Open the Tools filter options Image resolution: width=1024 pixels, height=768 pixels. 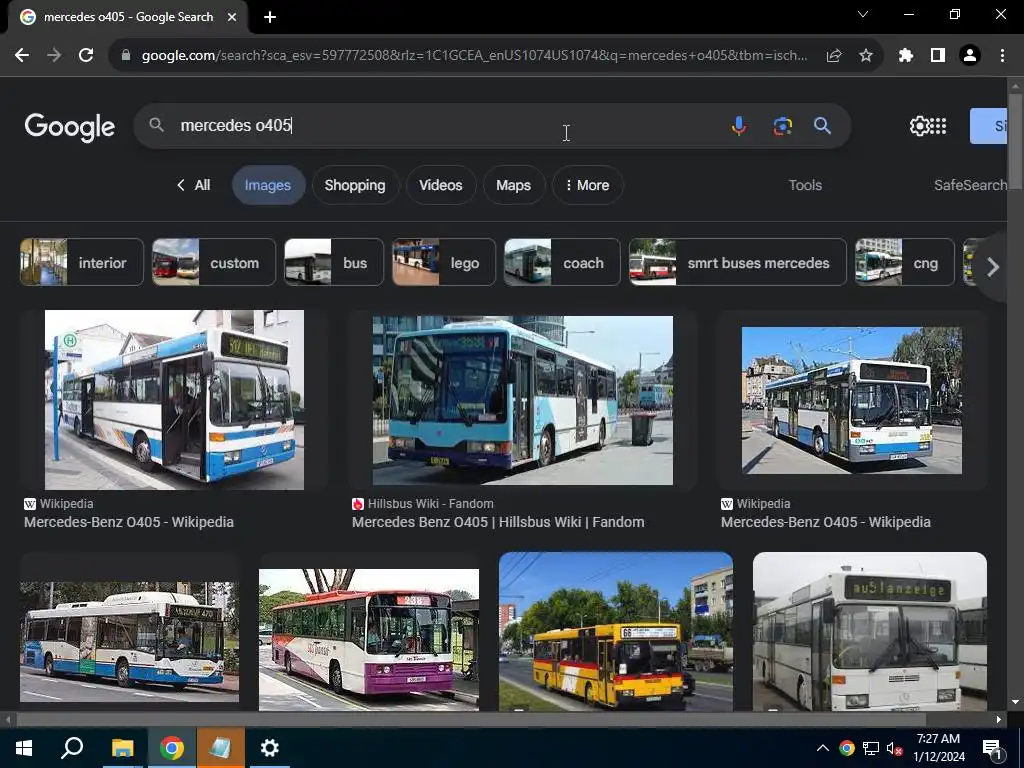(805, 185)
